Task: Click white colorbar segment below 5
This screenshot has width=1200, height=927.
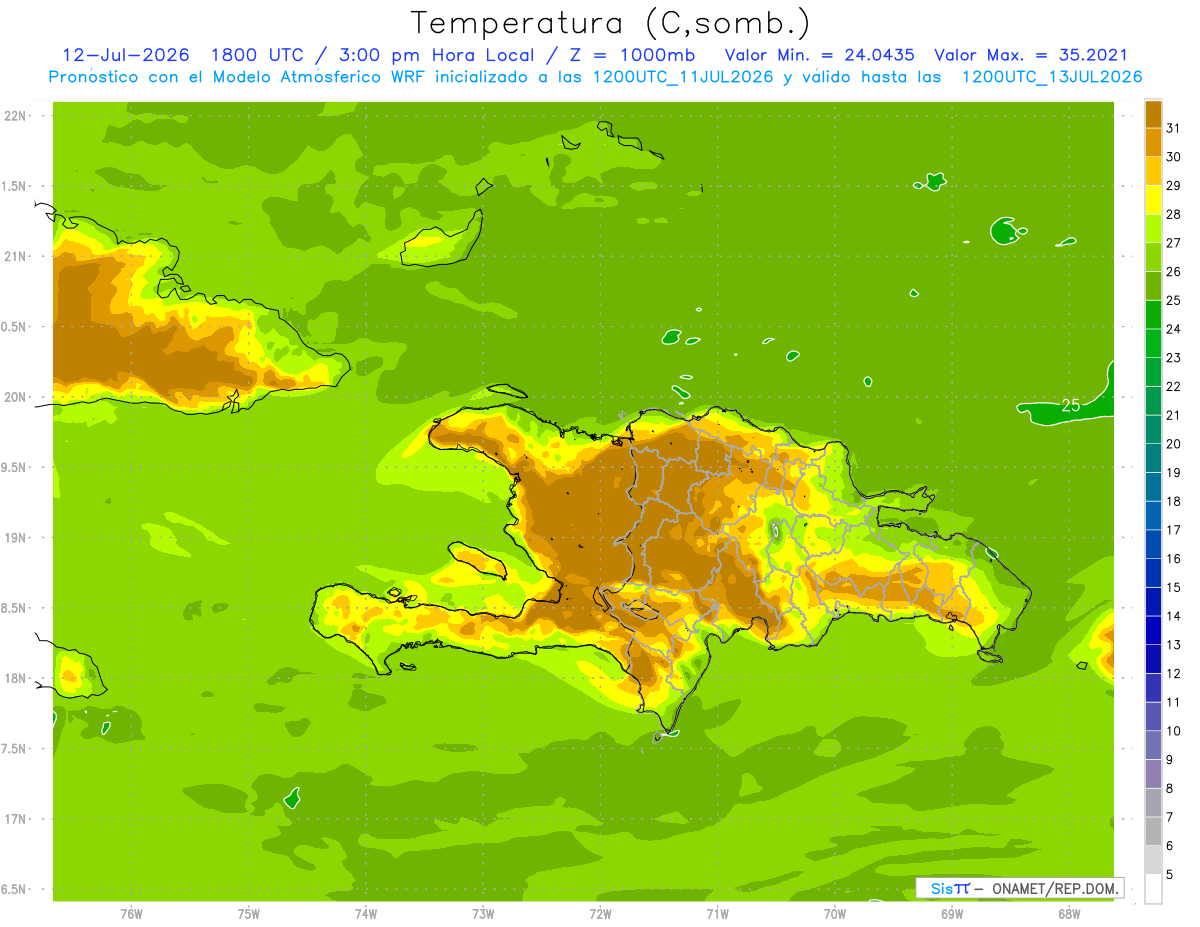Action: pyautogui.click(x=1154, y=888)
